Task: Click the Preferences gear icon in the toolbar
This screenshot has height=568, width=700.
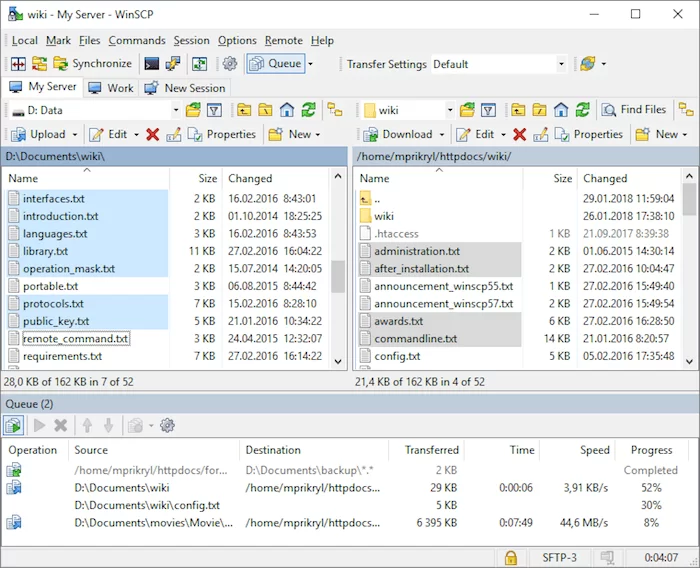Action: click(x=230, y=64)
